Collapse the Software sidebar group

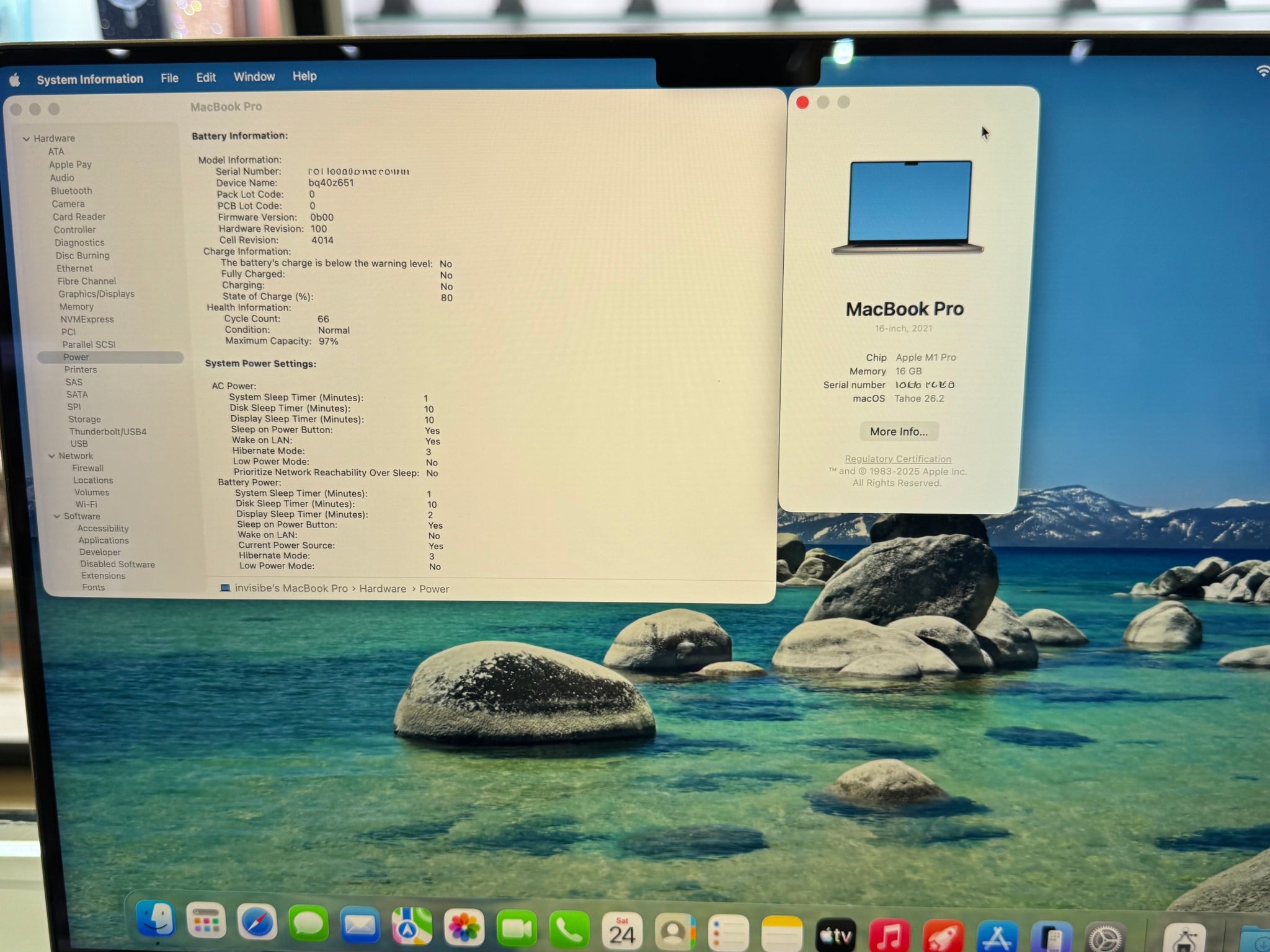[57, 516]
